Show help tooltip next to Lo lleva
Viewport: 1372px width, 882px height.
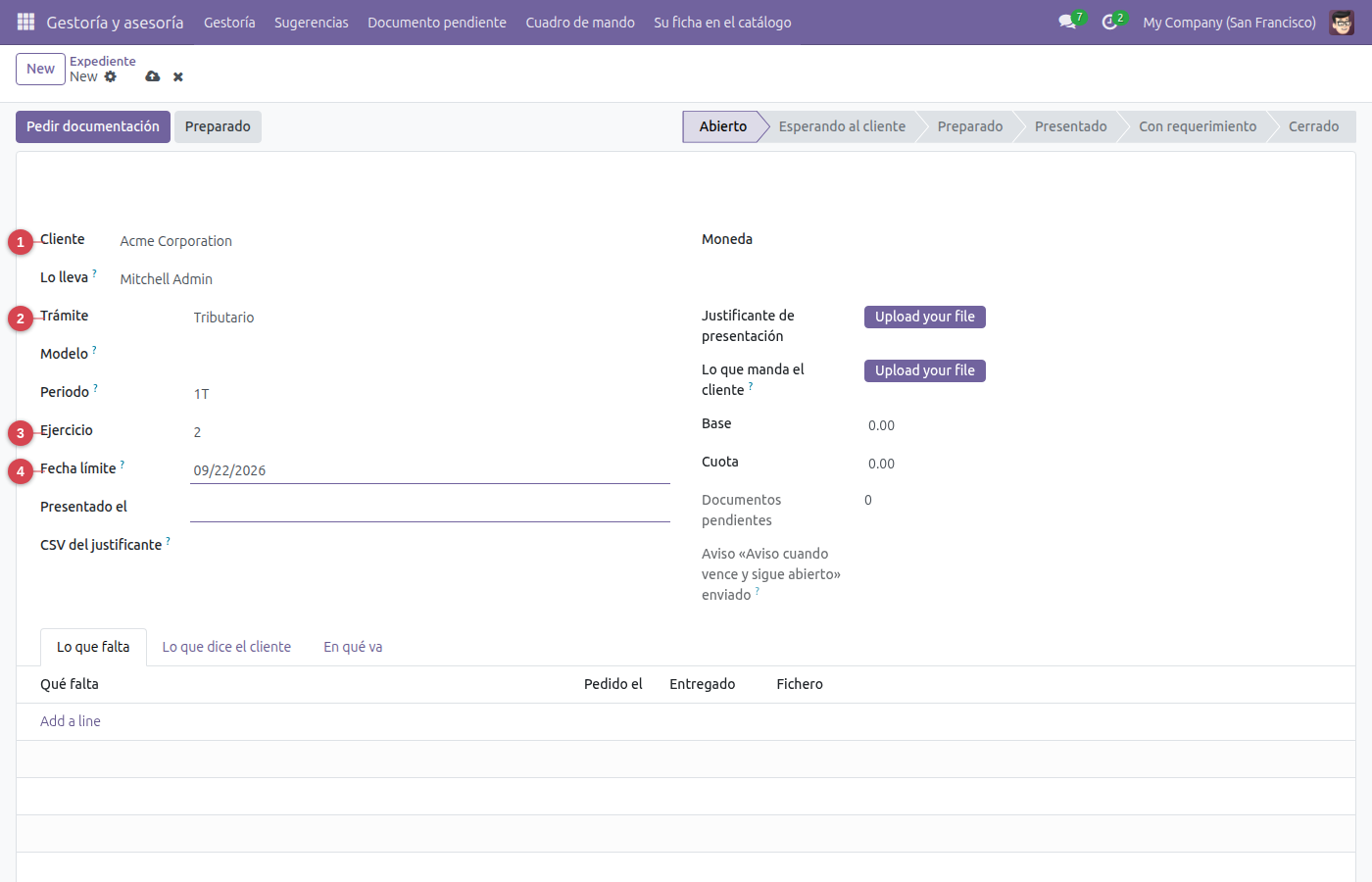[x=94, y=273]
